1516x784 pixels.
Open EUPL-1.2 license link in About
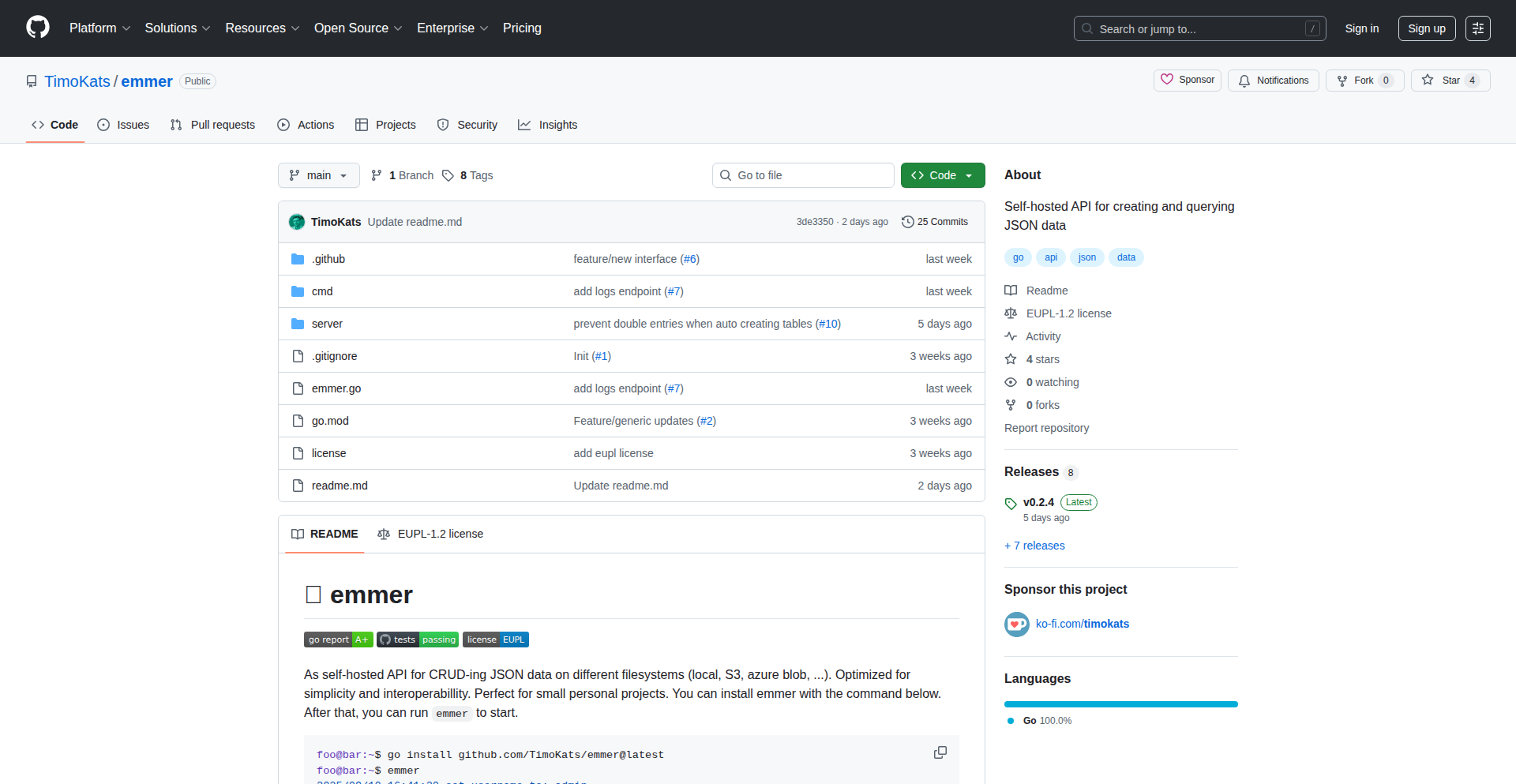[x=1058, y=313]
